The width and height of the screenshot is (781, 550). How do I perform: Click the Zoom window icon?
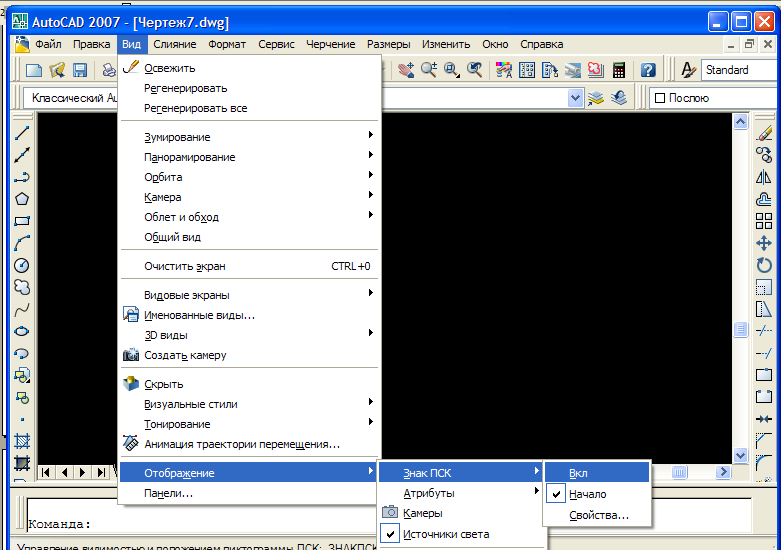[x=452, y=70]
